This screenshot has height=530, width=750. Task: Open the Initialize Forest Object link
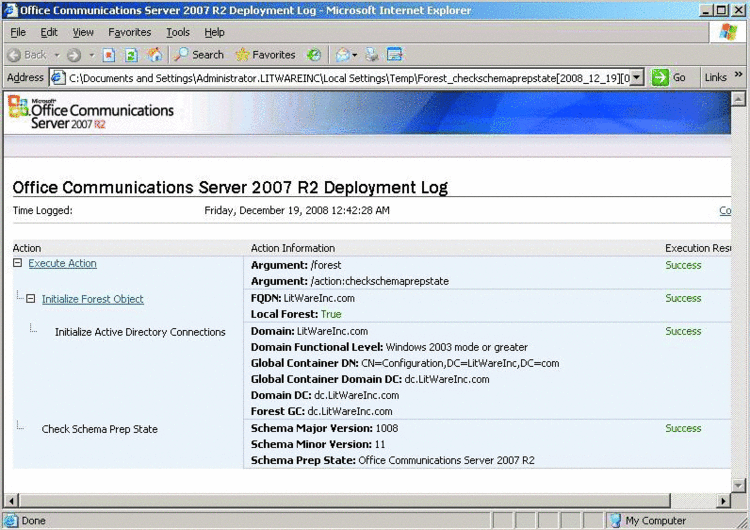coord(93,299)
